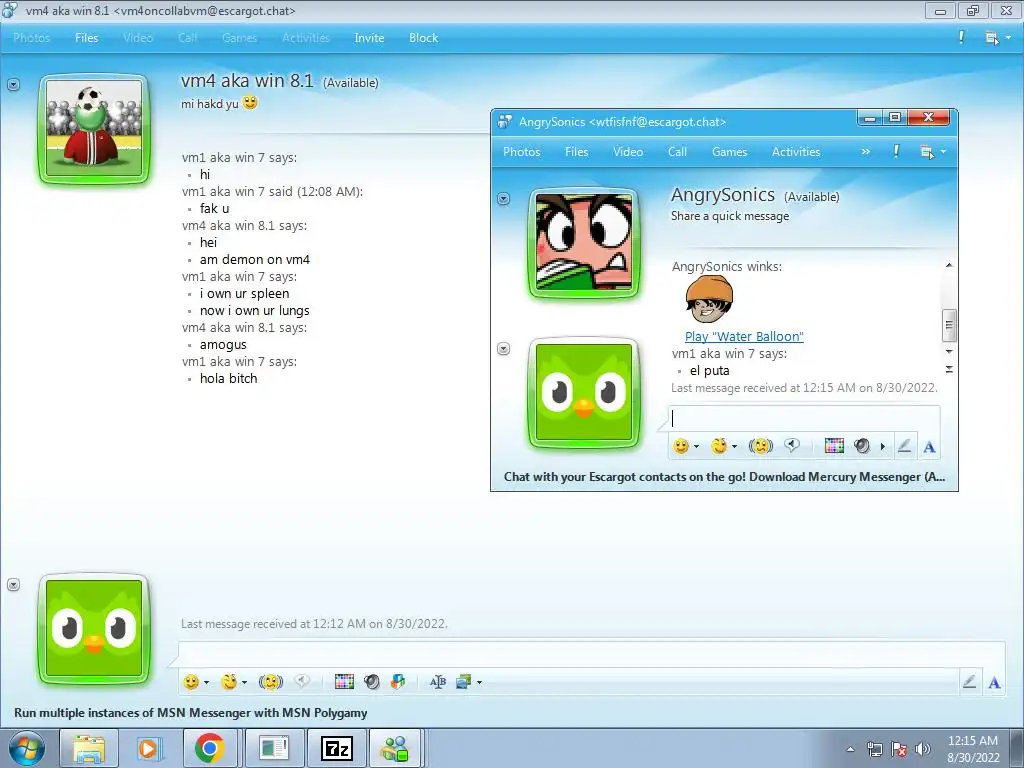Record voice clip in AngrySonics window

click(792, 446)
